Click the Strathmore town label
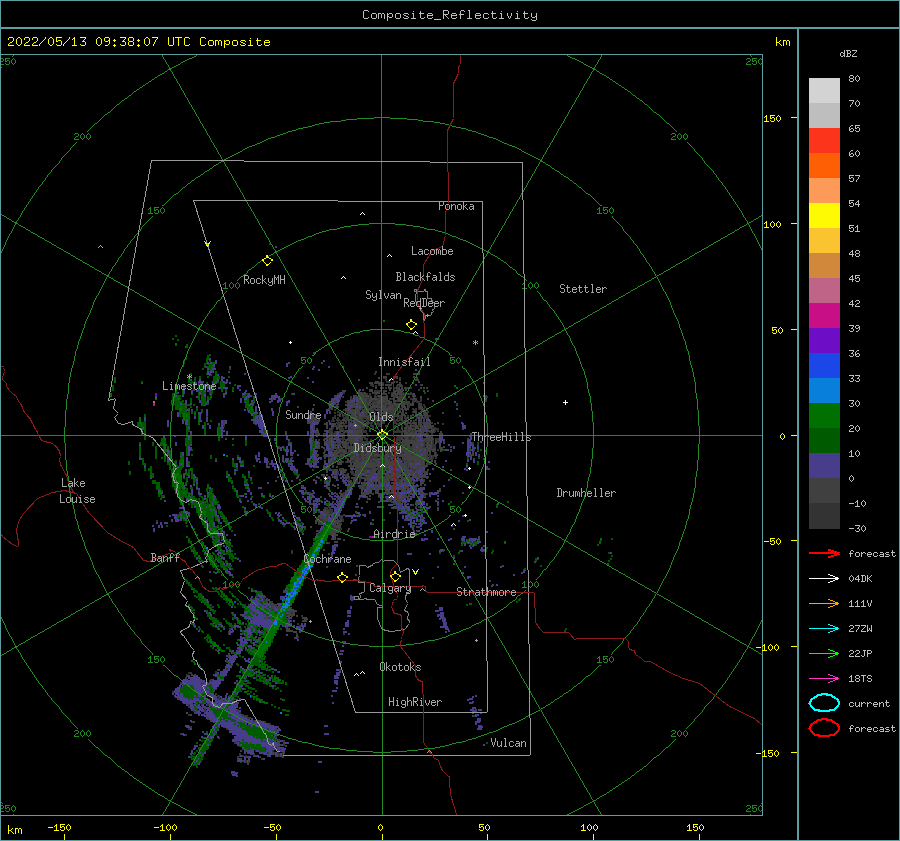This screenshot has height=841, width=900. coord(486,592)
